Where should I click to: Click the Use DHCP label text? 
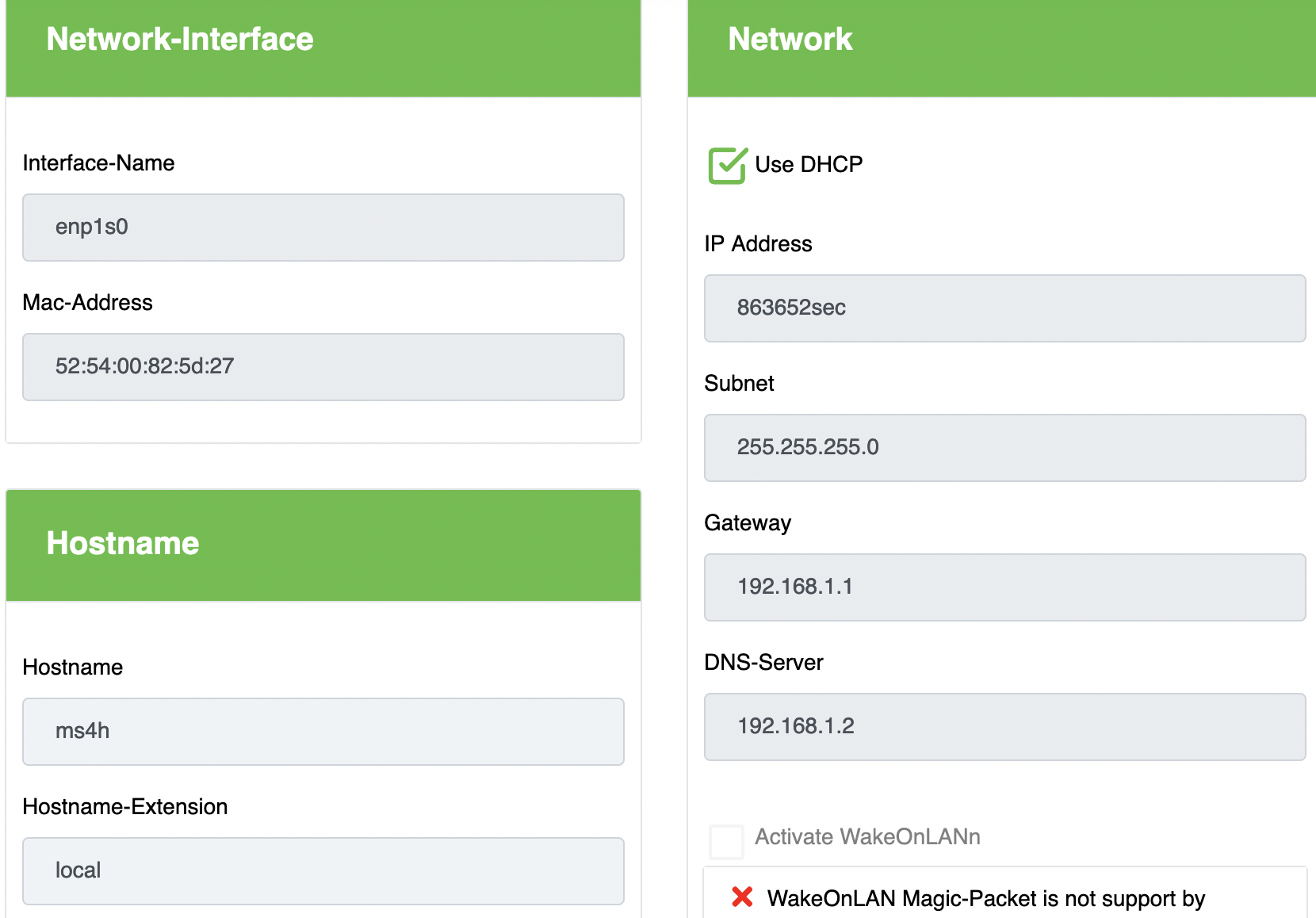[x=809, y=164]
